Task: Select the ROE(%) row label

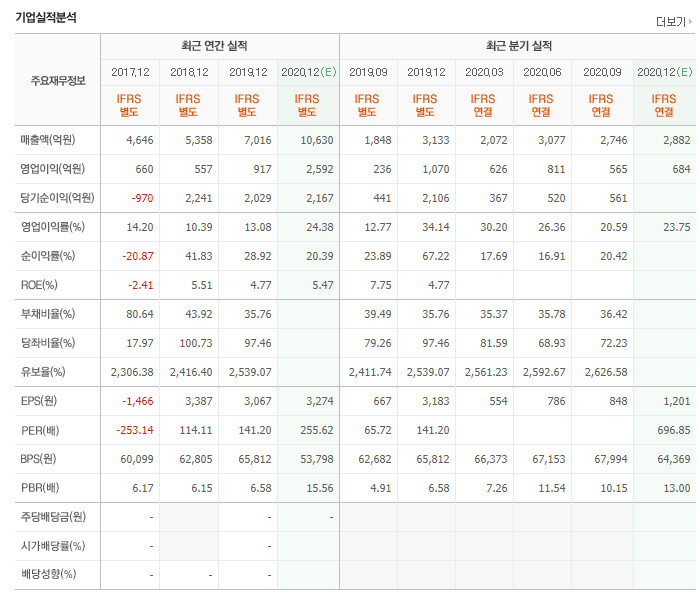Action: [x=39, y=285]
